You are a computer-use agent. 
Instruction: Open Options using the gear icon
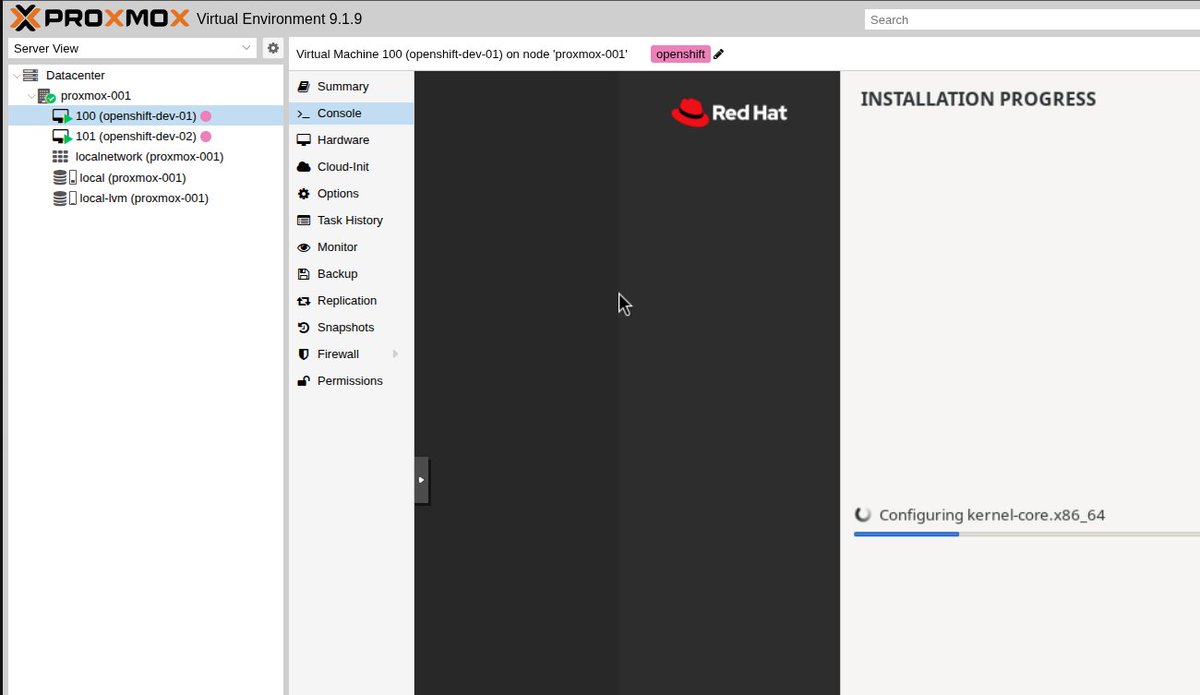(x=303, y=193)
